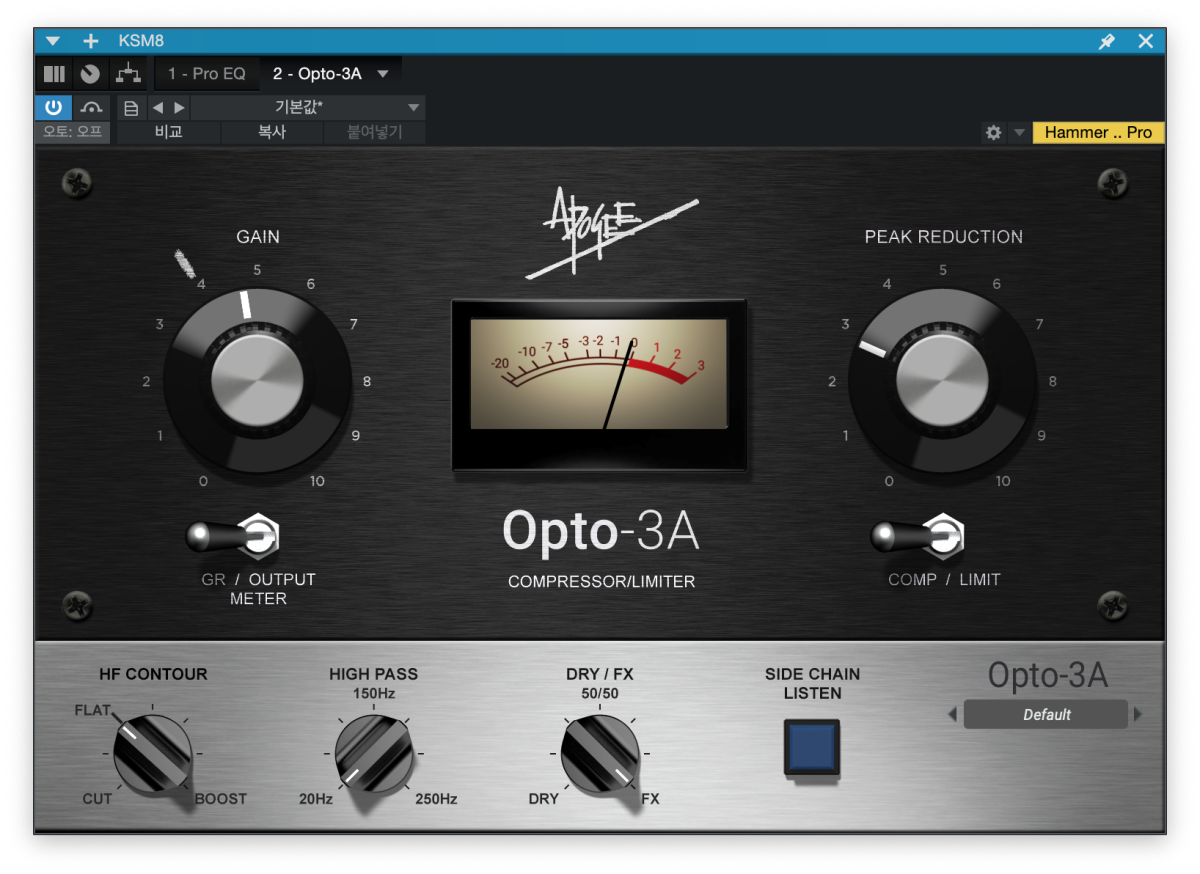
Task: Click the Apogee signature logo
Action: coord(611,234)
